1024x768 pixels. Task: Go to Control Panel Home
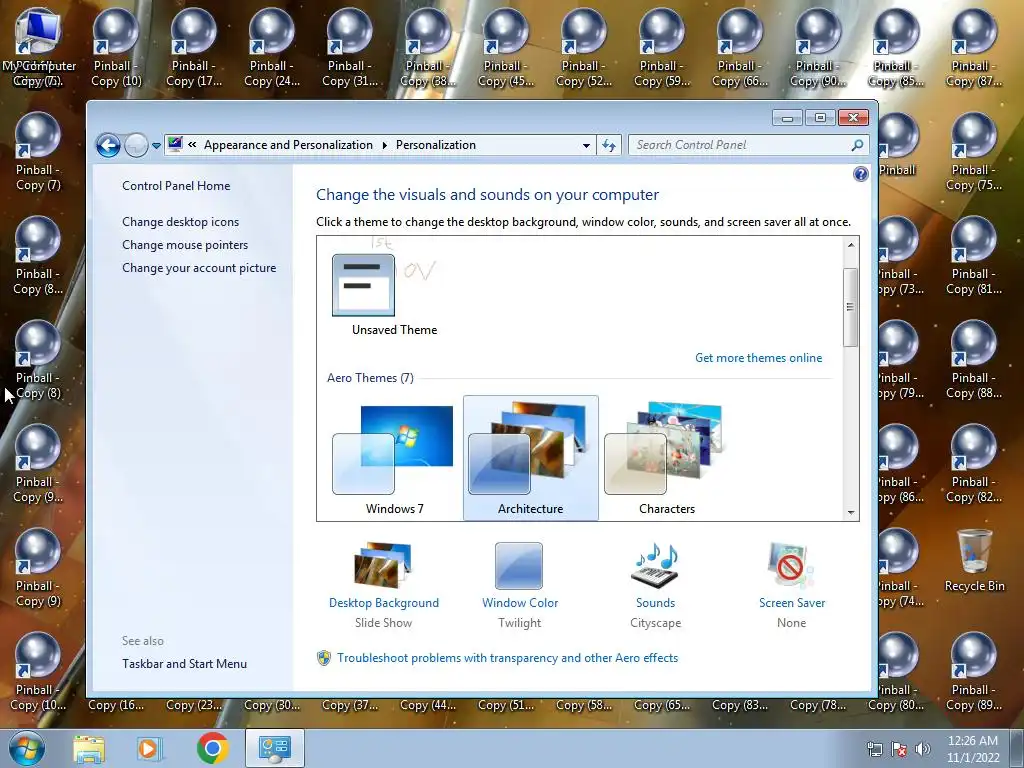[176, 185]
